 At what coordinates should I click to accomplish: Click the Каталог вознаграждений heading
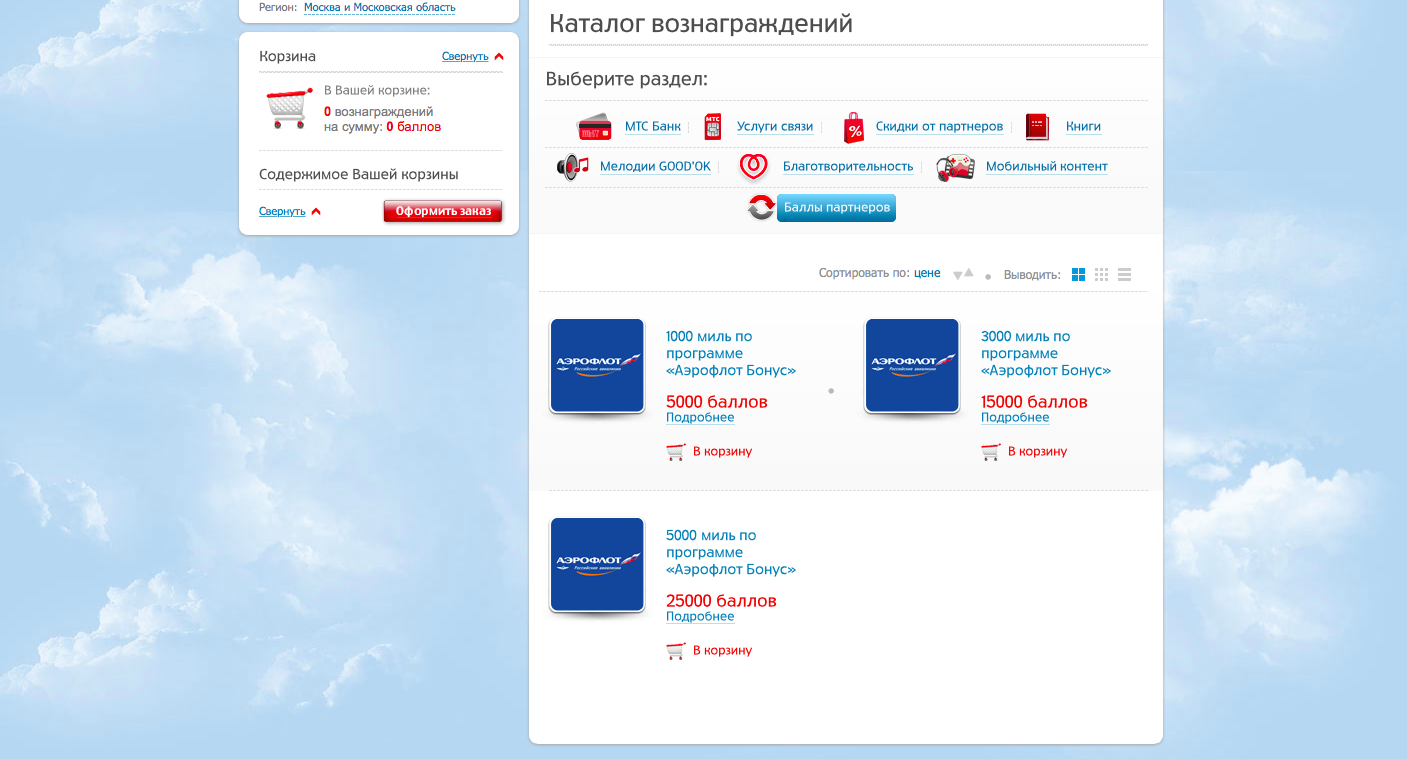coord(701,24)
